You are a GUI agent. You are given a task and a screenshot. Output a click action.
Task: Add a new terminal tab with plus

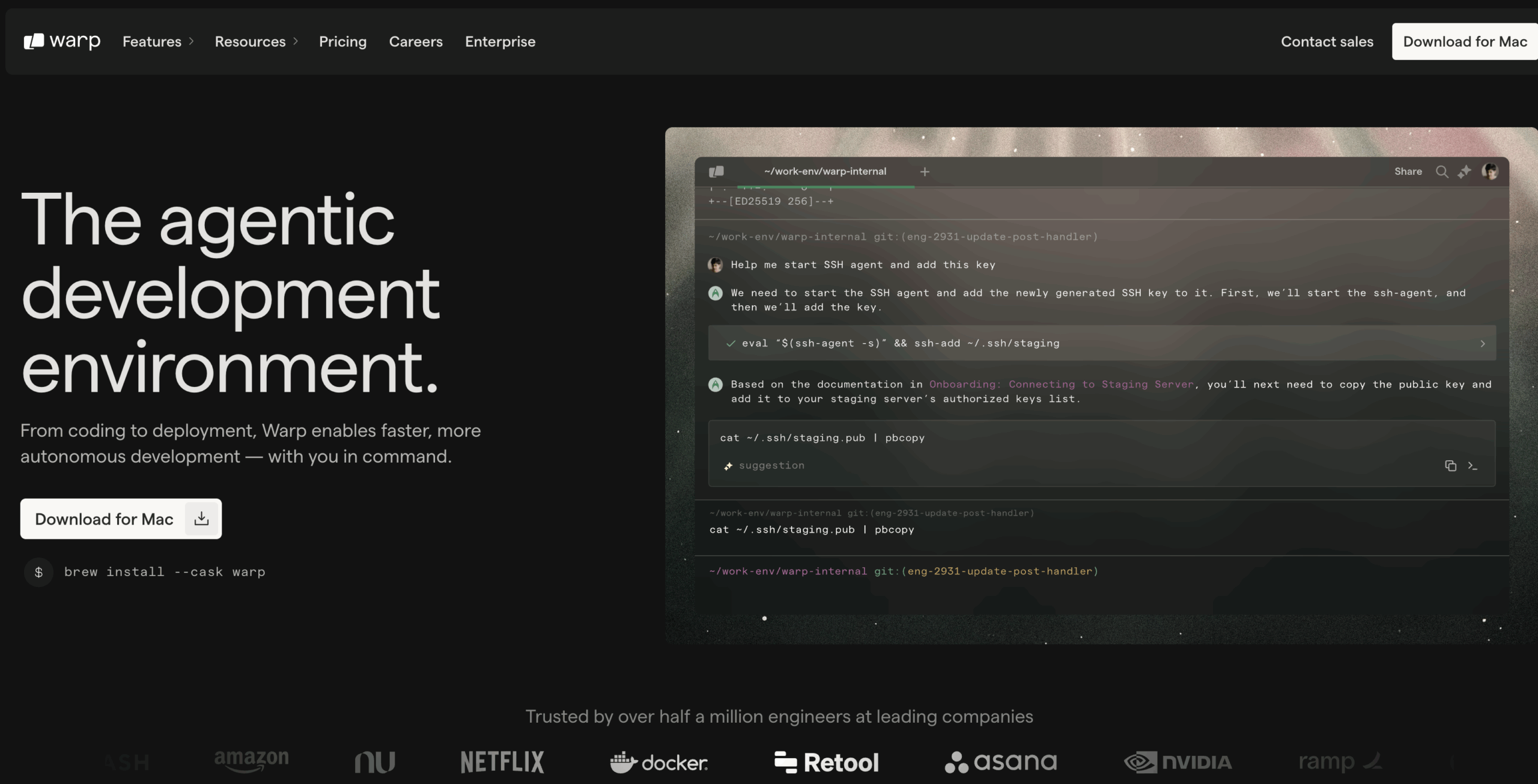[x=925, y=172]
